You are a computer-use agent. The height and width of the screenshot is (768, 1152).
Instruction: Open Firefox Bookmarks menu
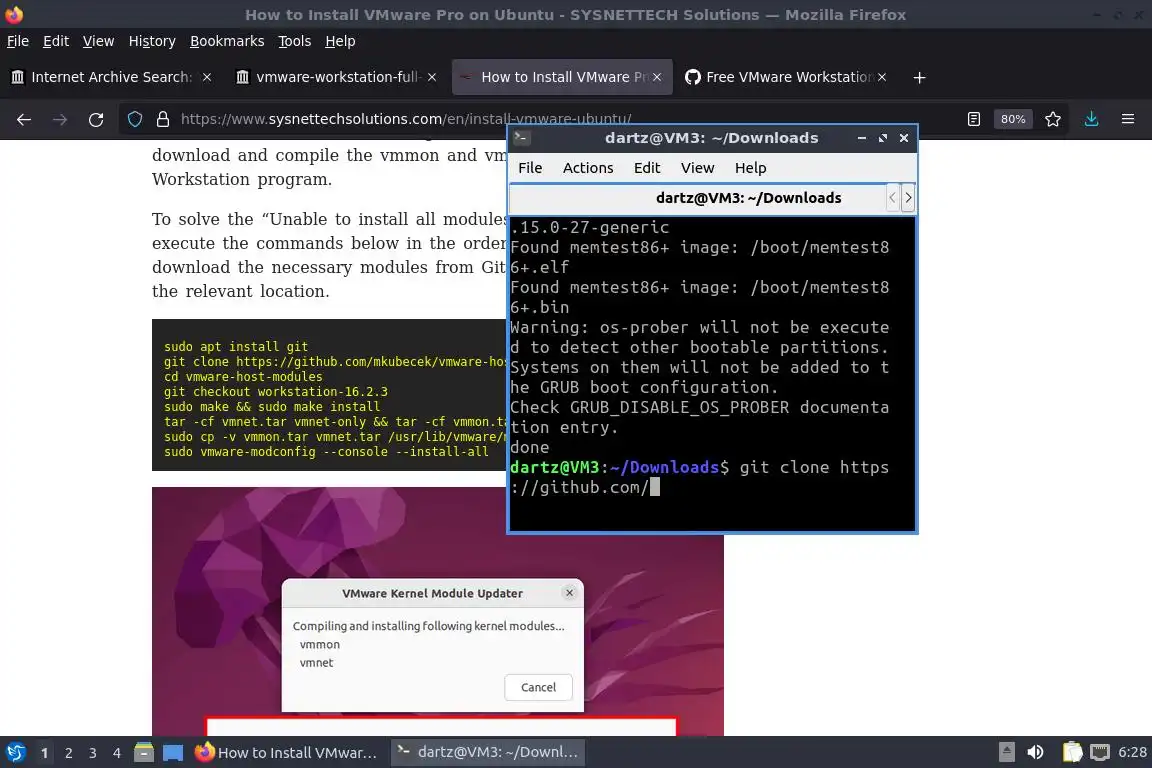pyautogui.click(x=227, y=41)
